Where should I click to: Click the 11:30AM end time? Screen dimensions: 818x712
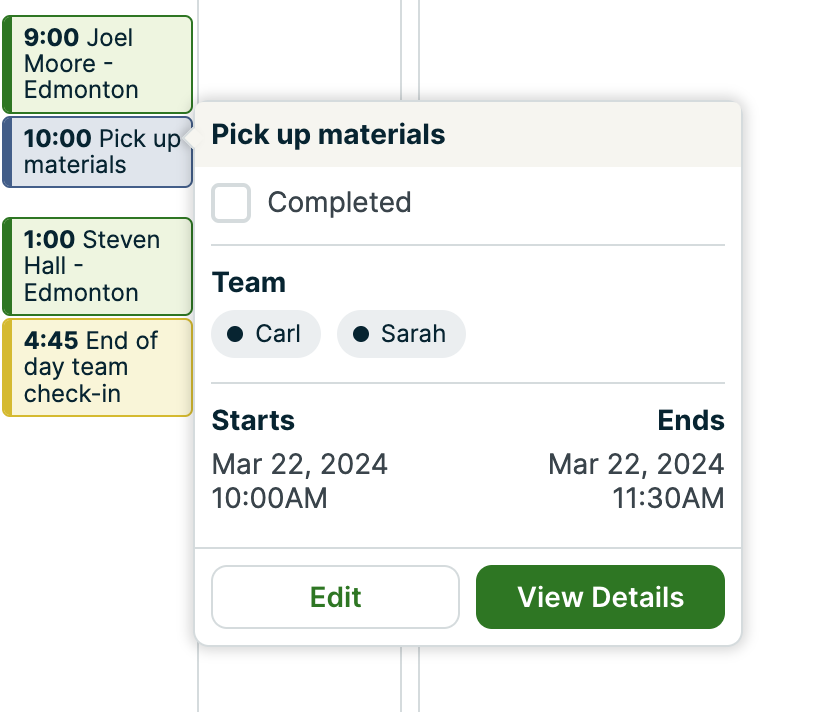(668, 498)
